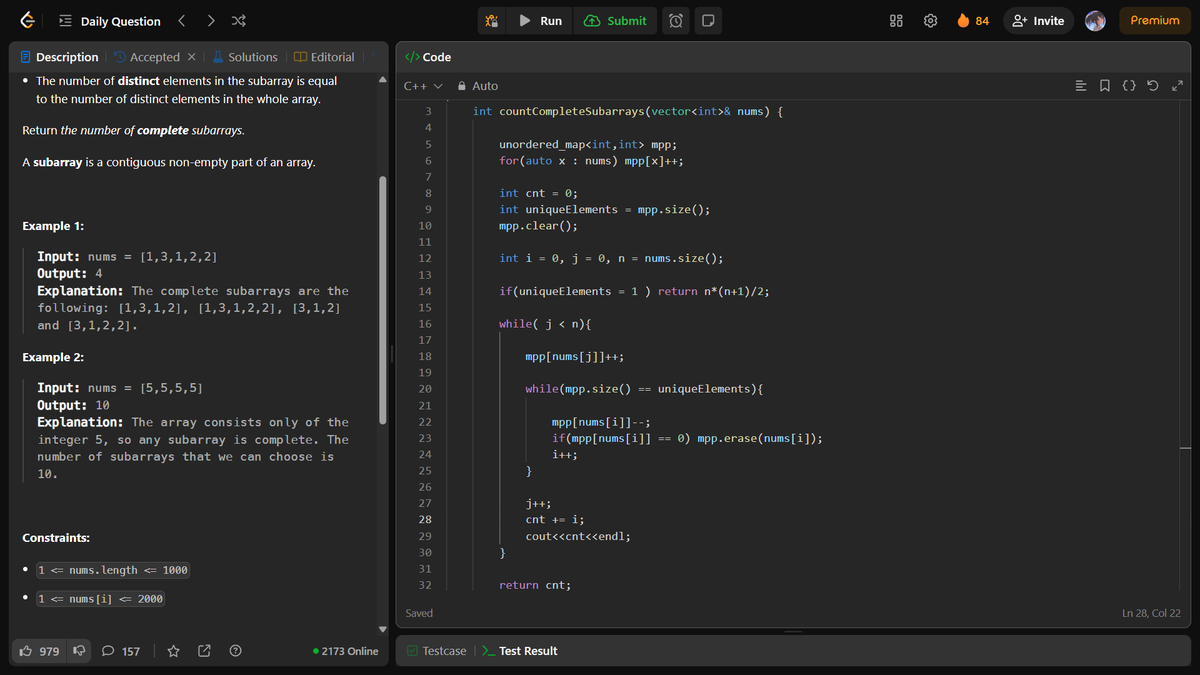Open the Daily Question problem list
The height and width of the screenshot is (675, 1200).
click(110, 21)
